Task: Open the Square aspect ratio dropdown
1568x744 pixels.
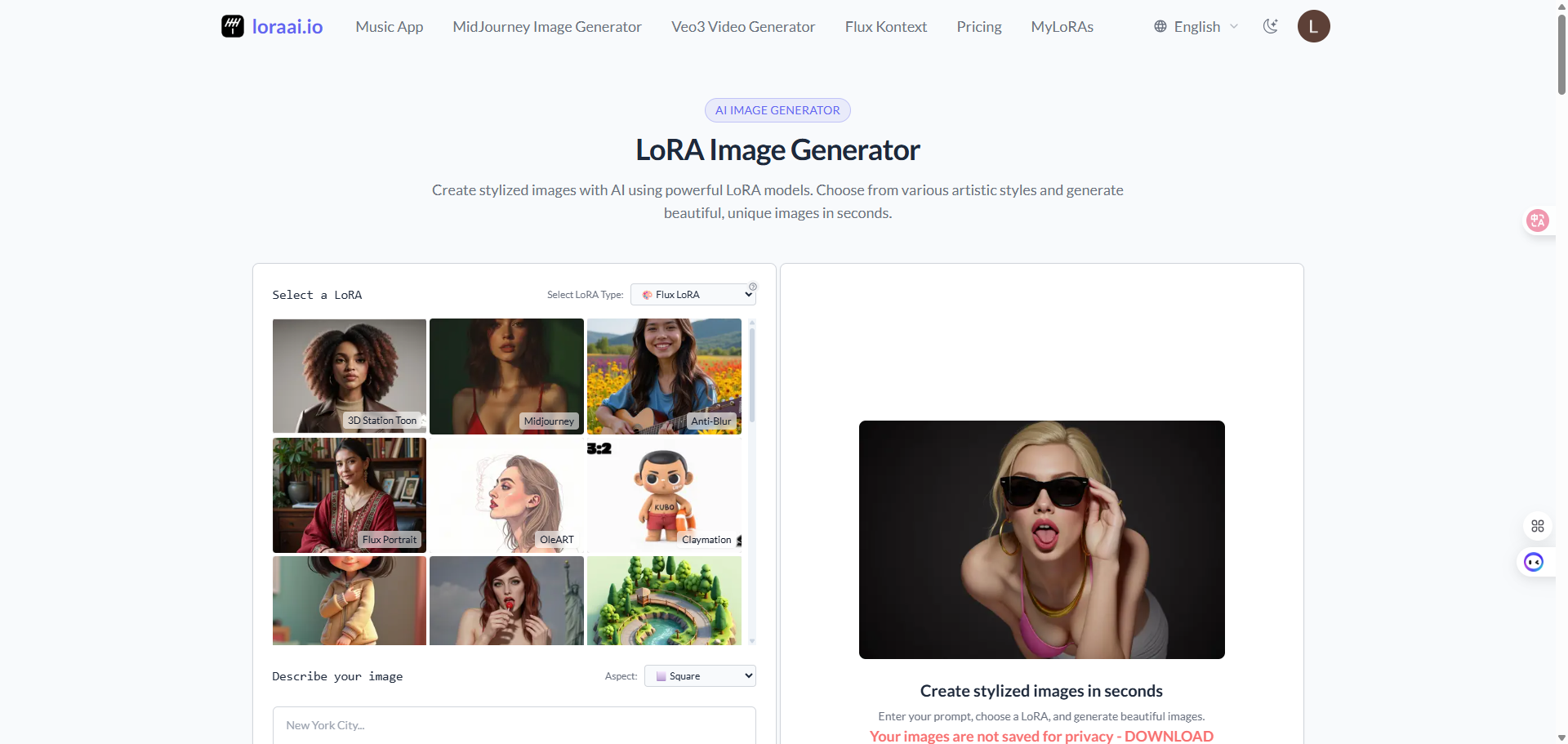Action: pos(700,676)
